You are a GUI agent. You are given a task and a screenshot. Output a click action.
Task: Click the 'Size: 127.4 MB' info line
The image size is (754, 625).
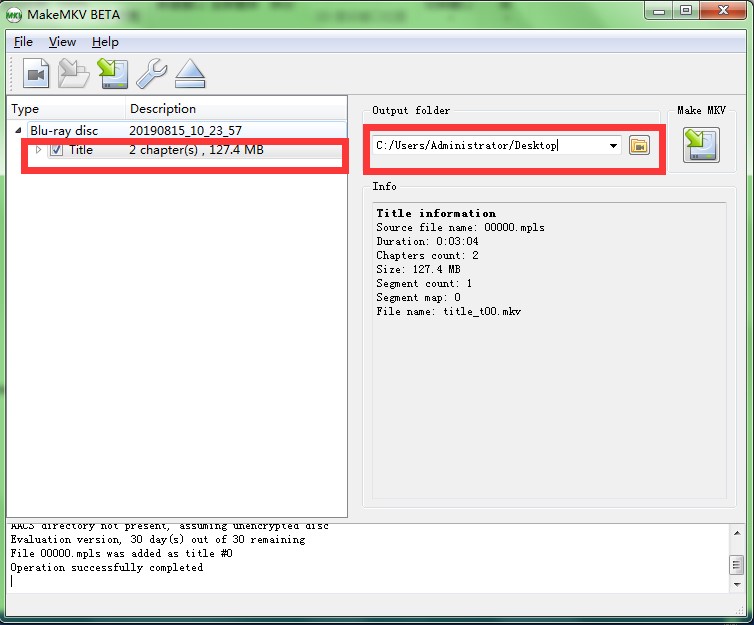click(418, 269)
